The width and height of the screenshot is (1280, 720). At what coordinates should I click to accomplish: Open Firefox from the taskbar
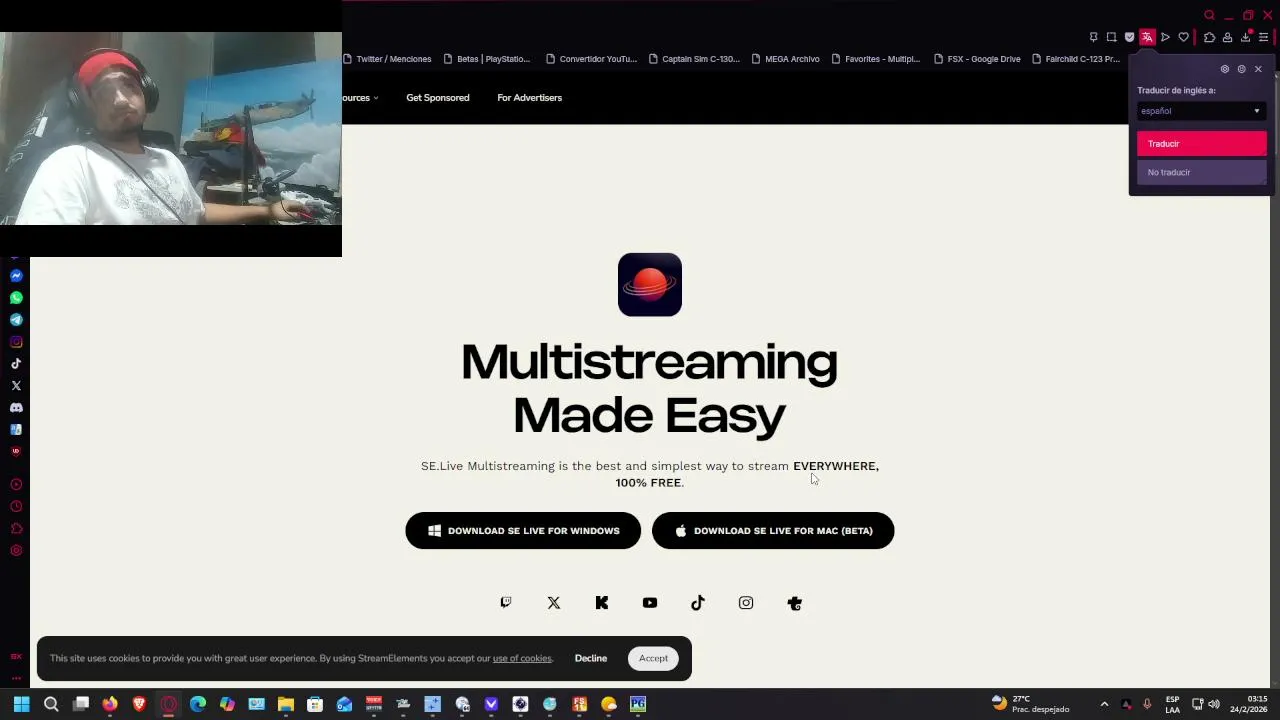110,704
